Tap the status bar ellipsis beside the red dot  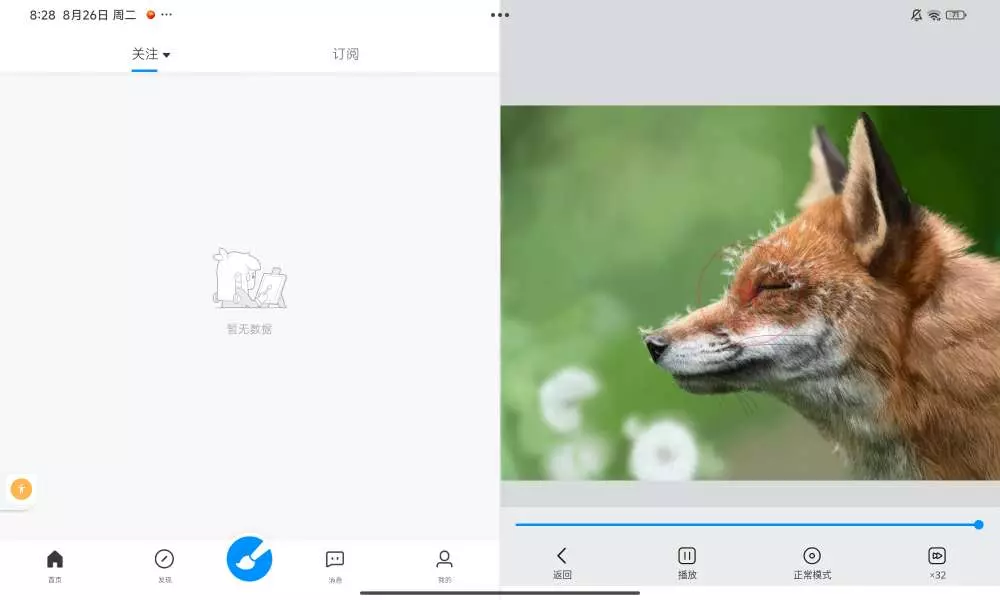[x=166, y=14]
